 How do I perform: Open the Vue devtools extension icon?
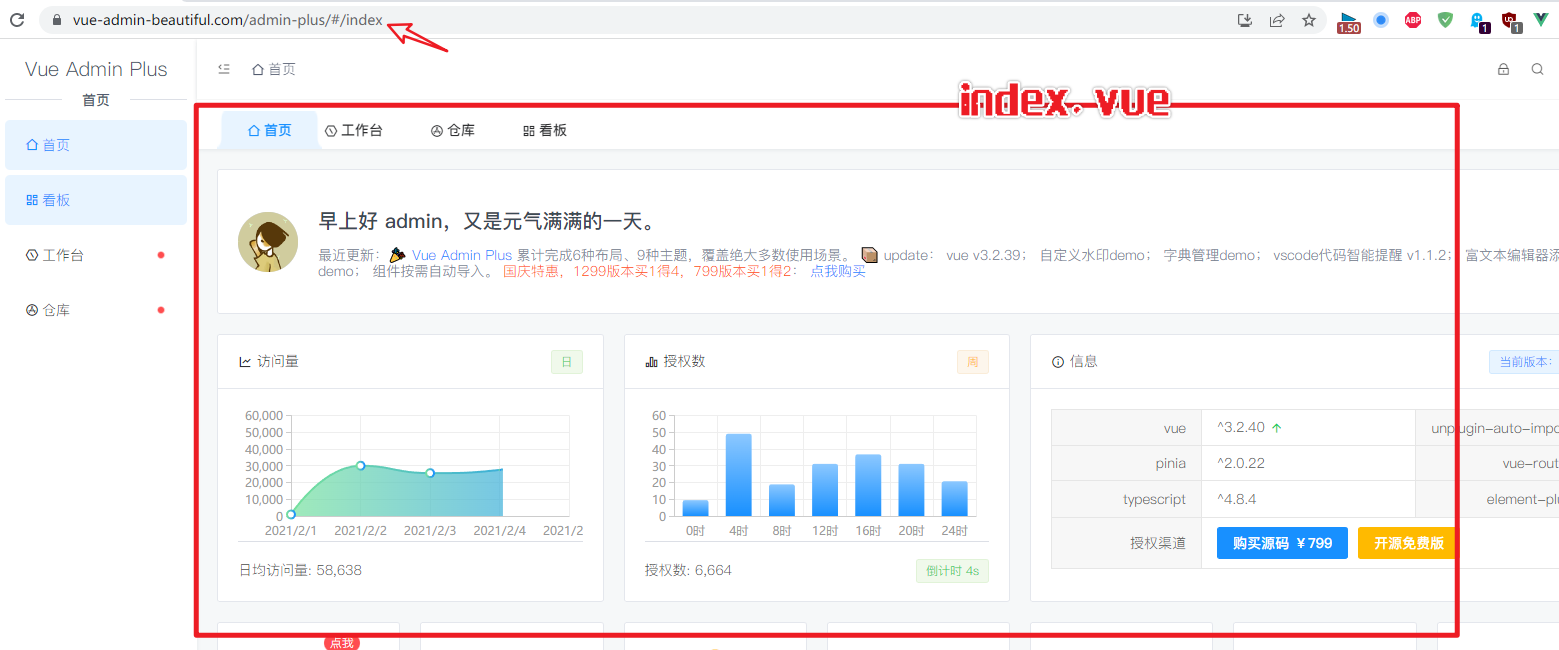click(x=1542, y=19)
